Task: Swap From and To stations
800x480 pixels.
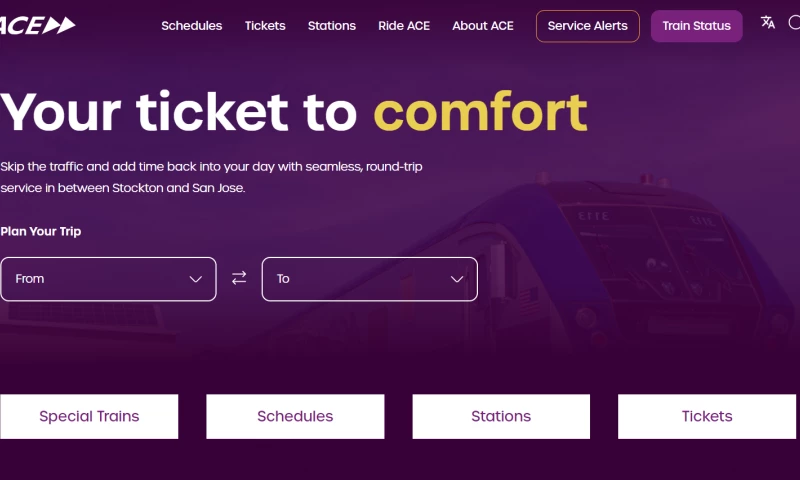Action: click(x=239, y=279)
